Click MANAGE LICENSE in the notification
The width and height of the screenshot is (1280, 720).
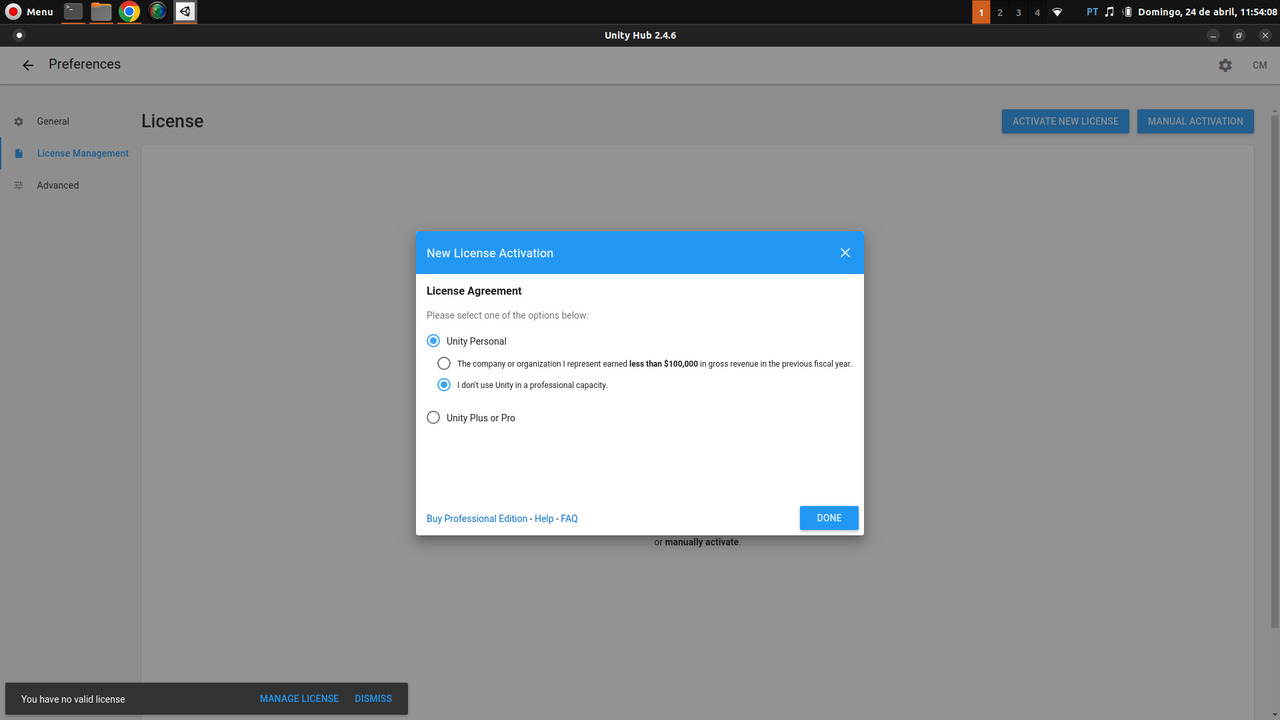(299, 699)
